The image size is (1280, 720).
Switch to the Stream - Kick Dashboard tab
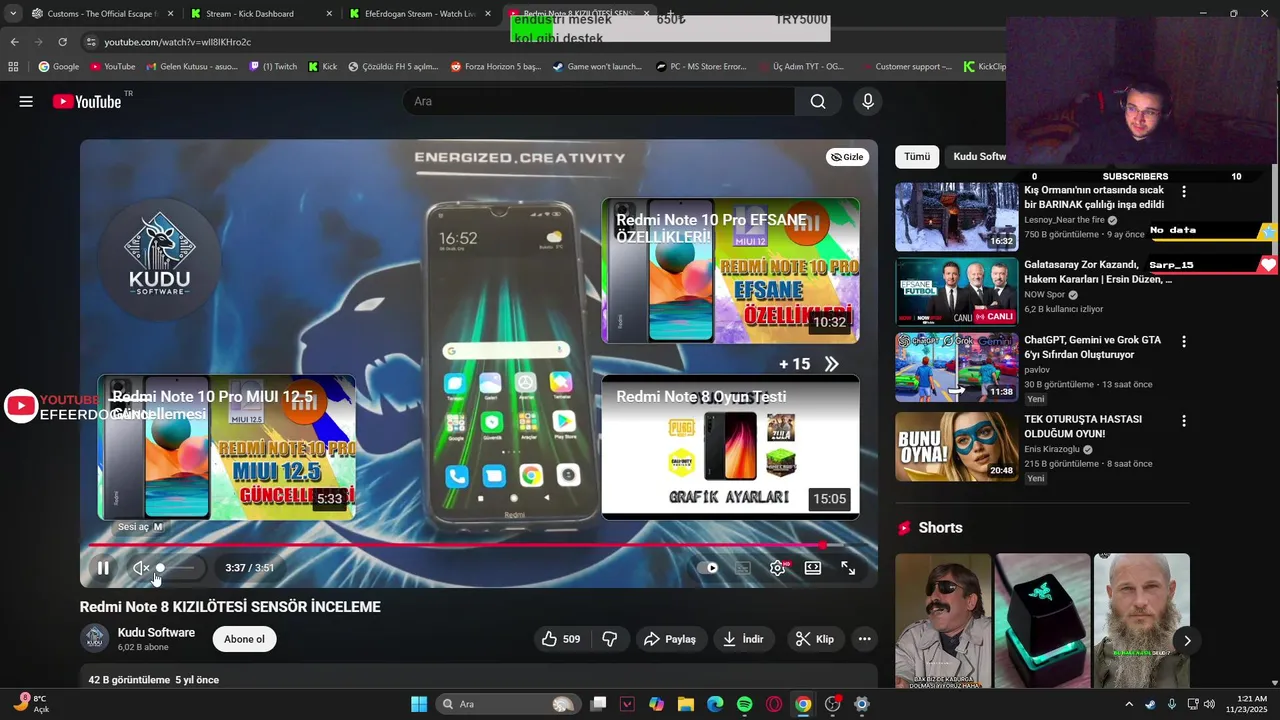(260, 14)
